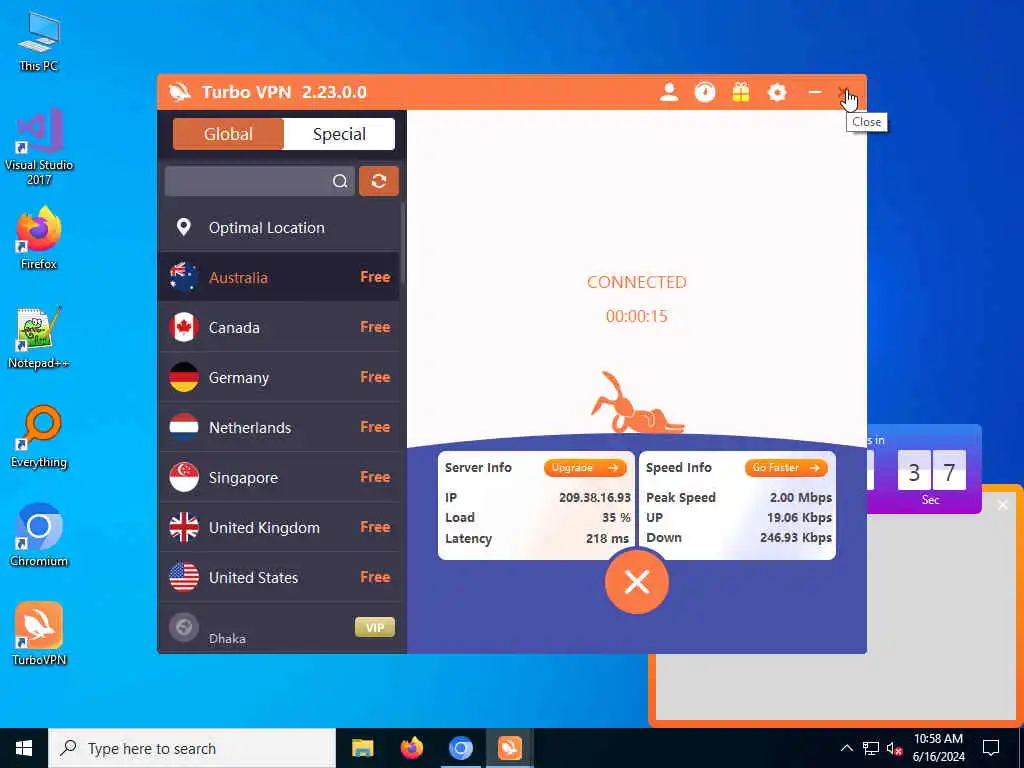Close the Turbo VPN window

[844, 92]
